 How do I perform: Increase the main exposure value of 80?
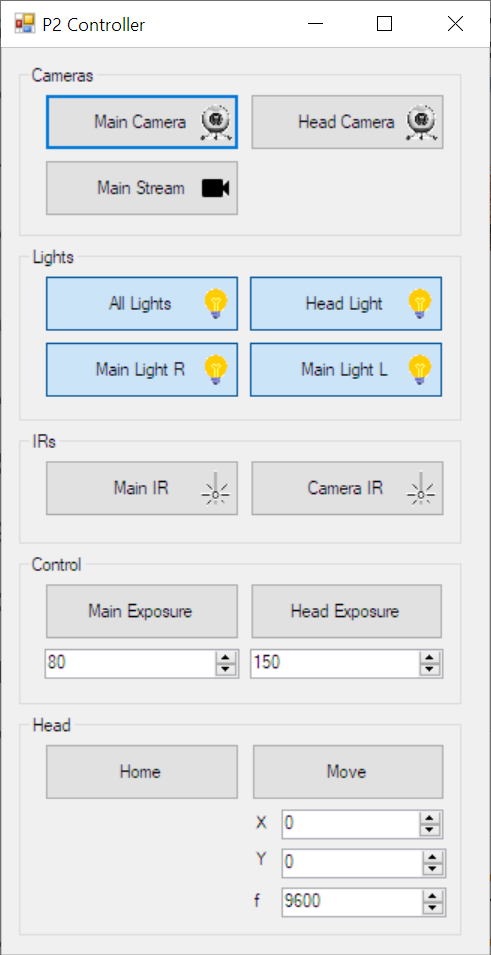(226, 657)
